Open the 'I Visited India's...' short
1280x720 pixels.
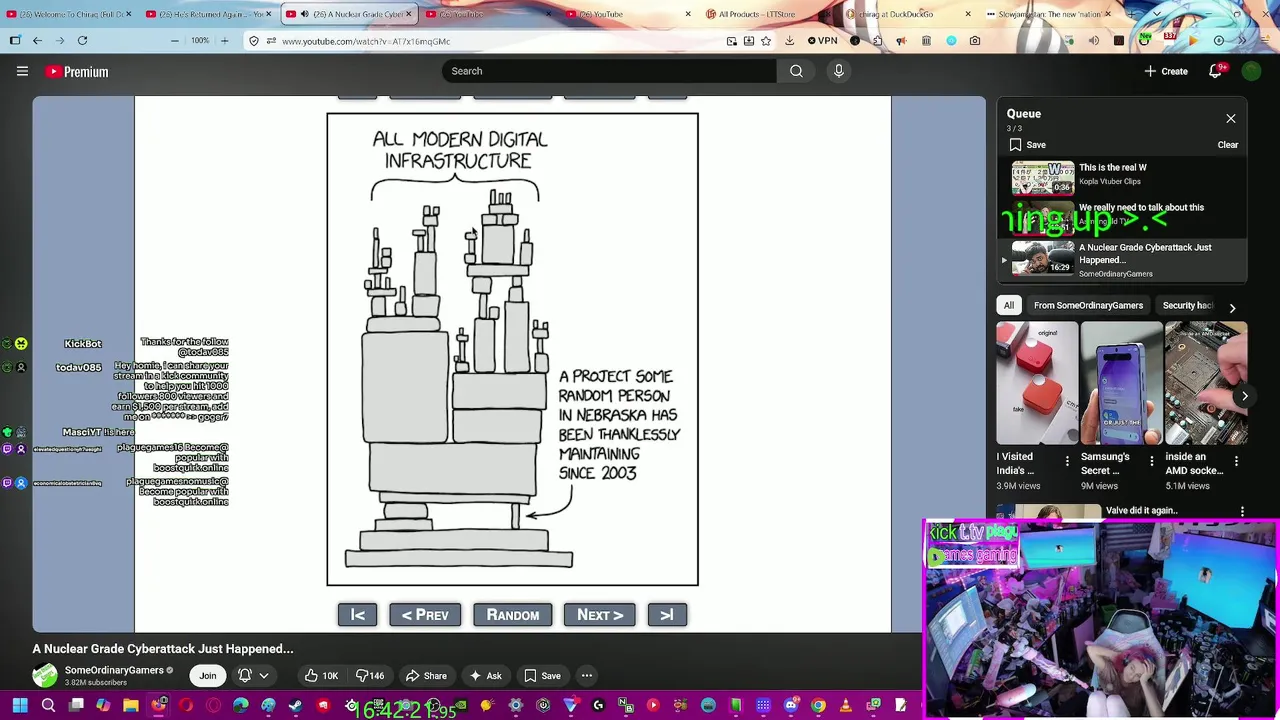(1037, 383)
